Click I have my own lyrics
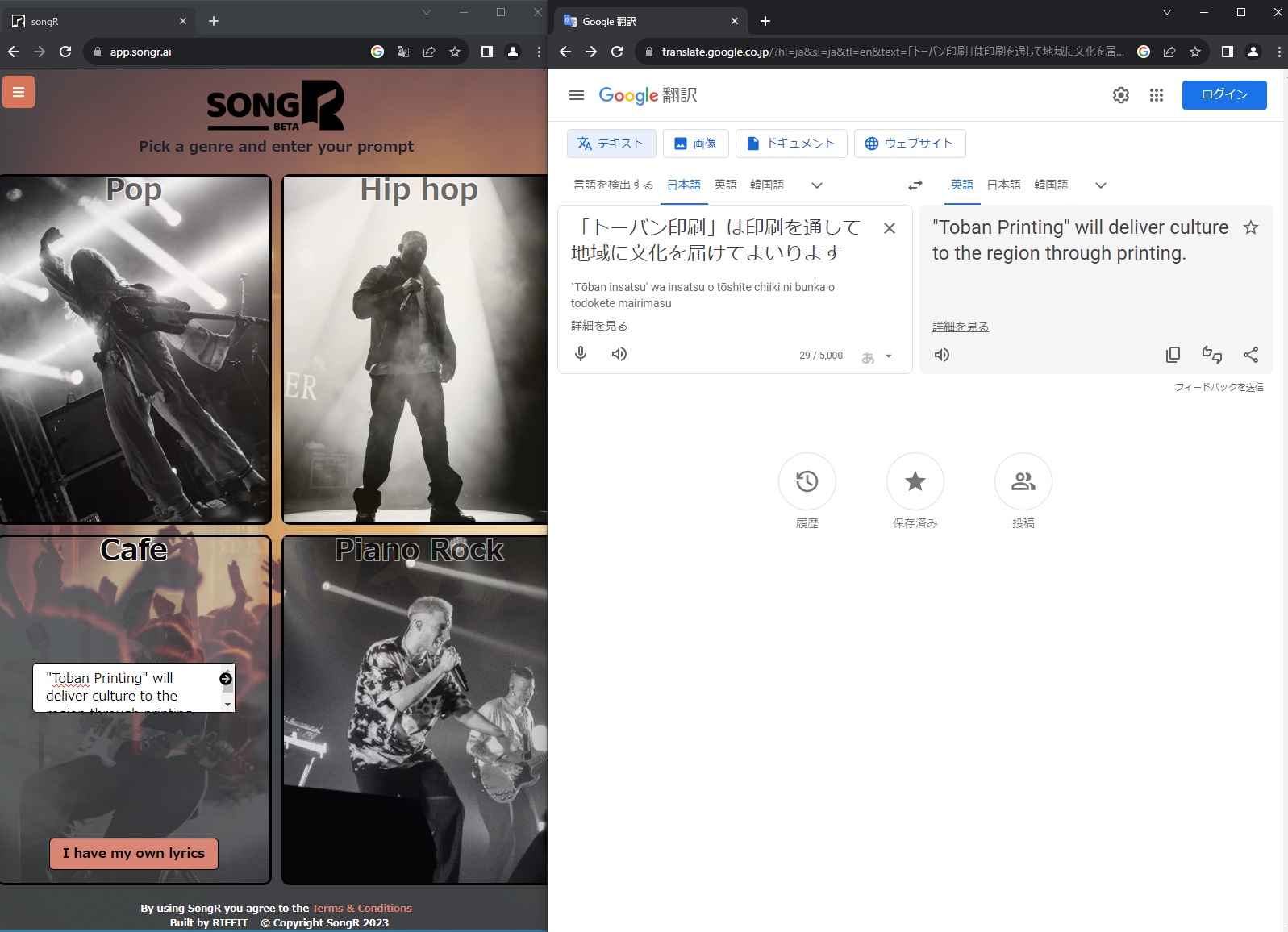 134,854
